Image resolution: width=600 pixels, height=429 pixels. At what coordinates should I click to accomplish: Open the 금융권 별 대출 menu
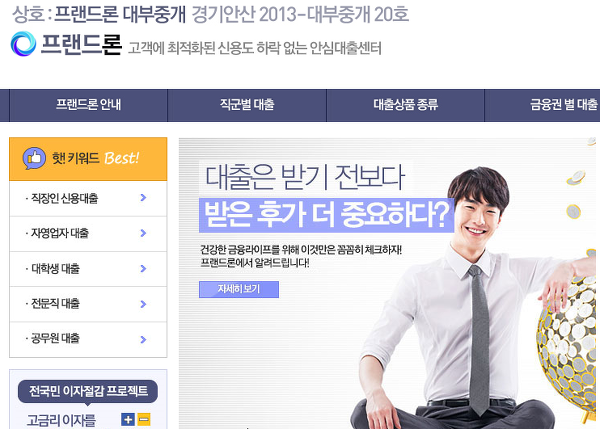click(542, 105)
